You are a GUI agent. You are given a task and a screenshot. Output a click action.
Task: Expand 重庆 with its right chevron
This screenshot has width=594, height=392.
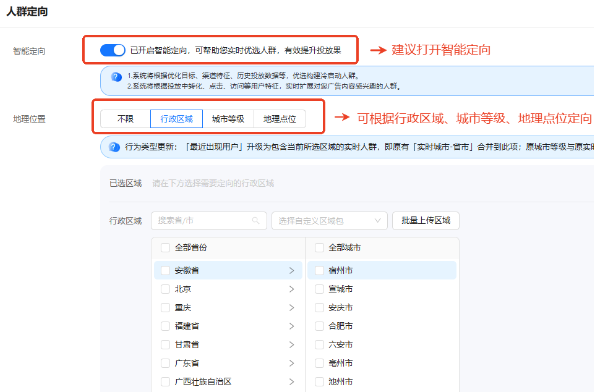pos(292,308)
